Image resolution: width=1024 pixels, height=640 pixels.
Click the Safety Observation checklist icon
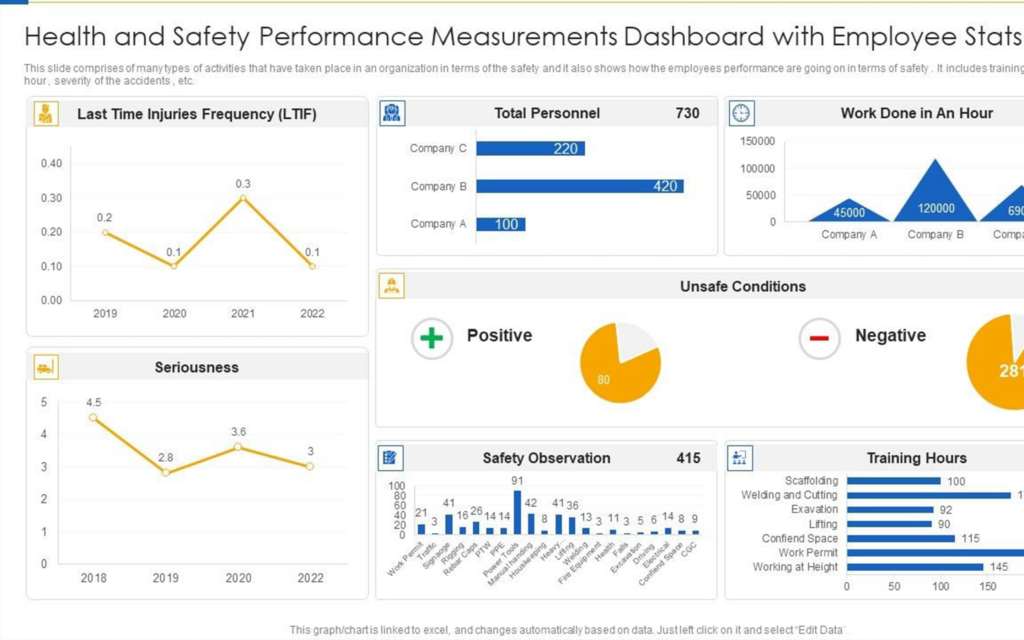pyautogui.click(x=392, y=458)
